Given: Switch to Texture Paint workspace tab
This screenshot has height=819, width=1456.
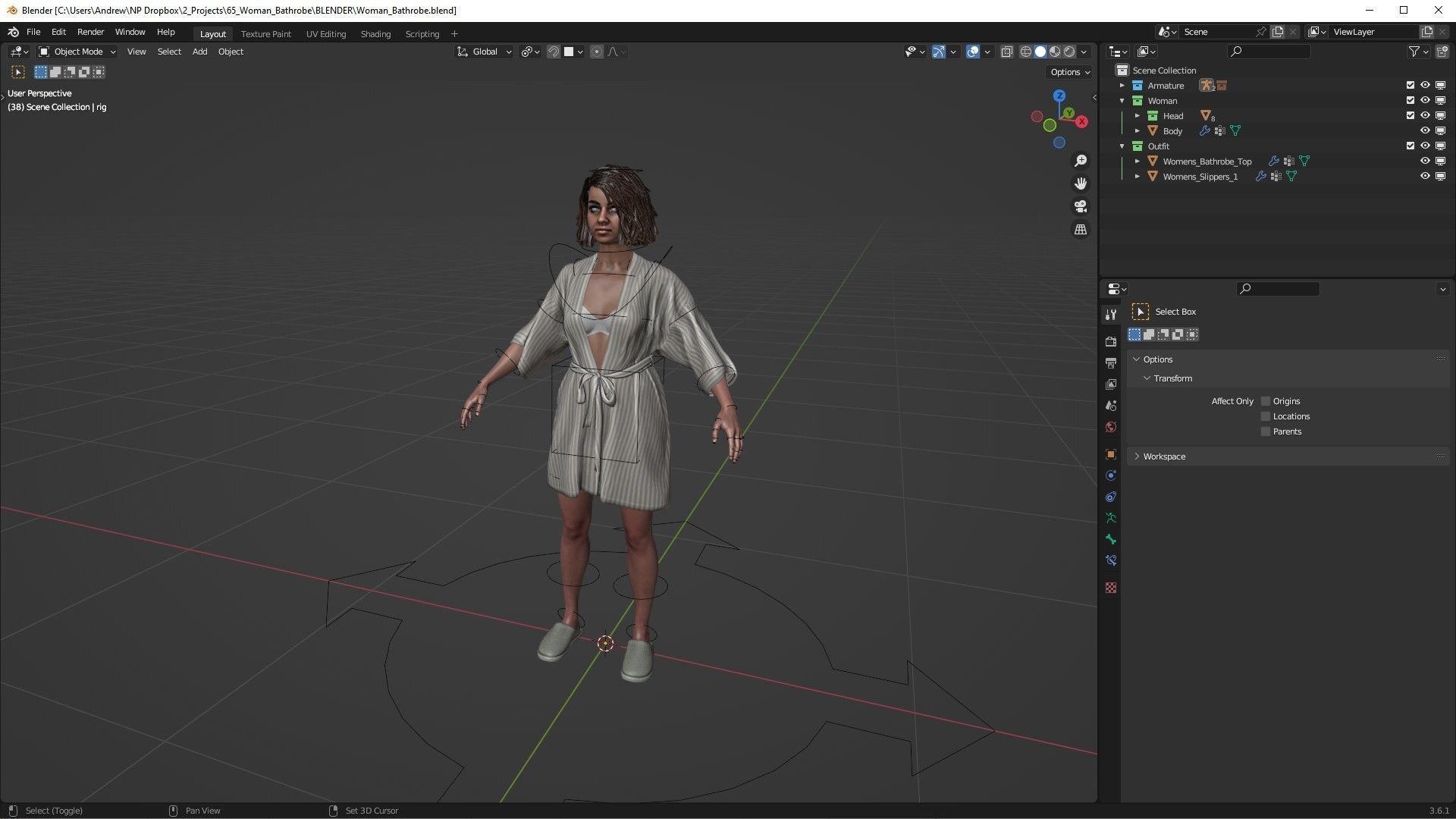Looking at the screenshot, I should click(x=265, y=33).
